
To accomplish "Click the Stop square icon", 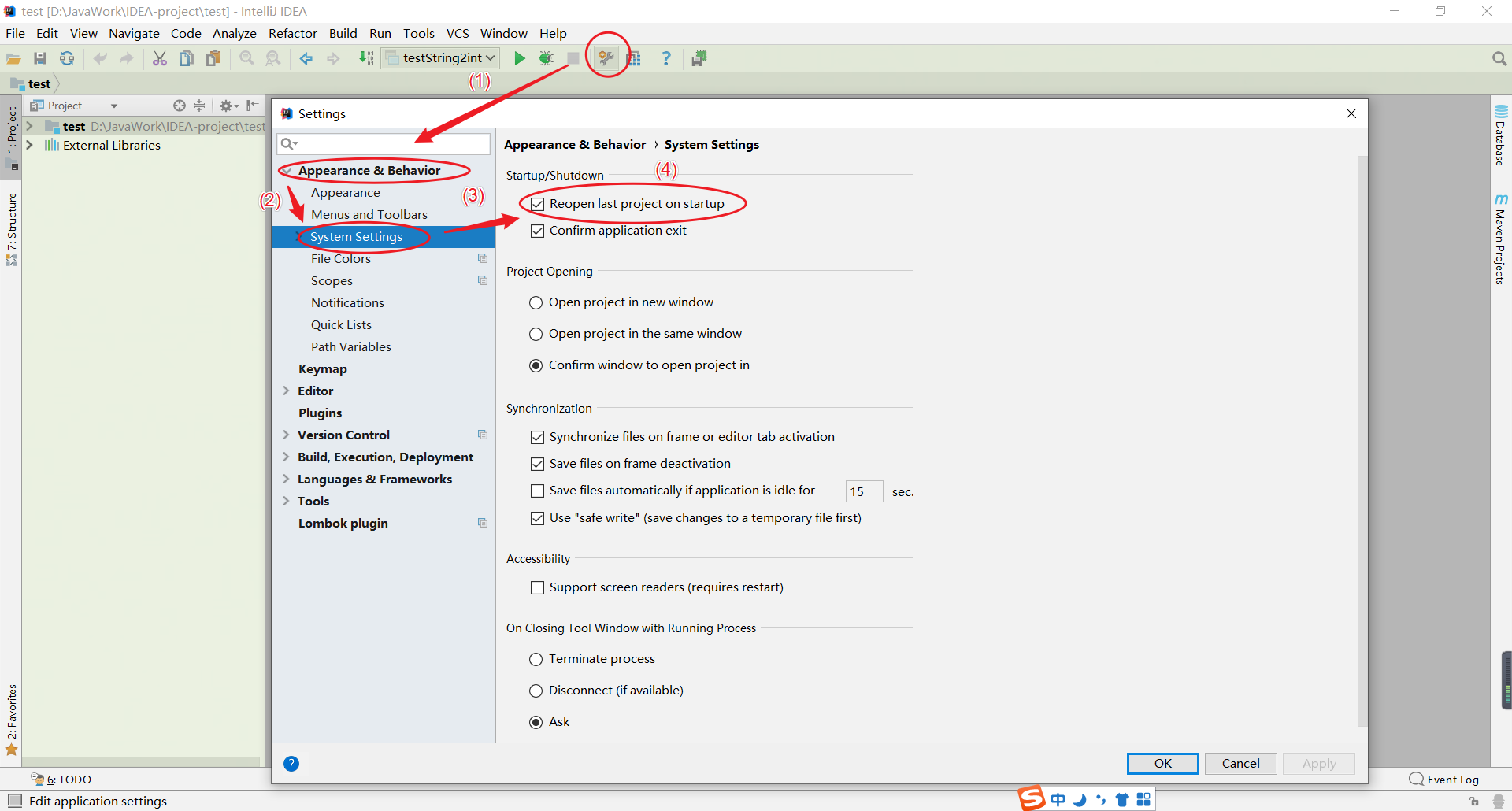I will 573,58.
